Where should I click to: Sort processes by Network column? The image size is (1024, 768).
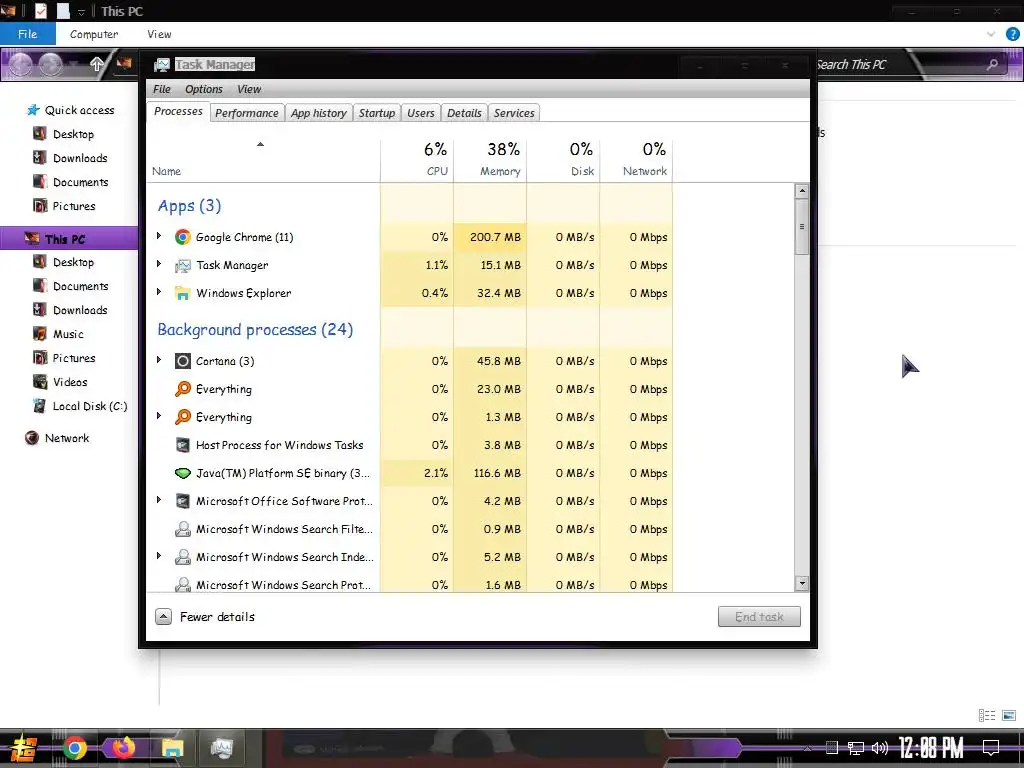point(637,159)
